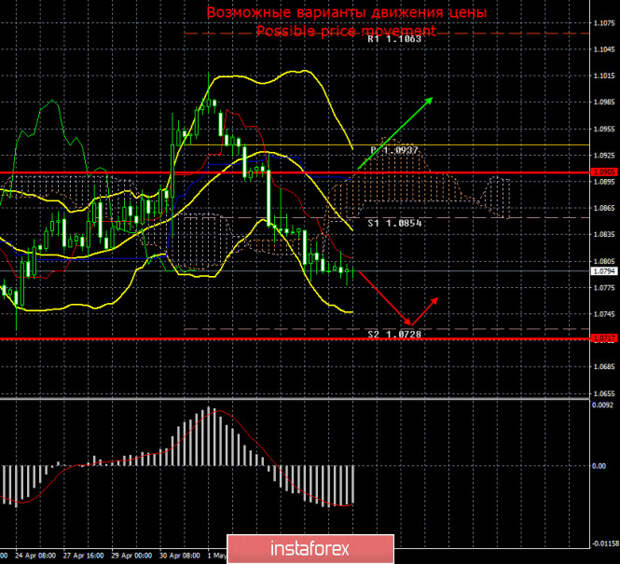Click the 30 Apr 08:00 time label
The height and width of the screenshot is (564, 620).
point(180,555)
